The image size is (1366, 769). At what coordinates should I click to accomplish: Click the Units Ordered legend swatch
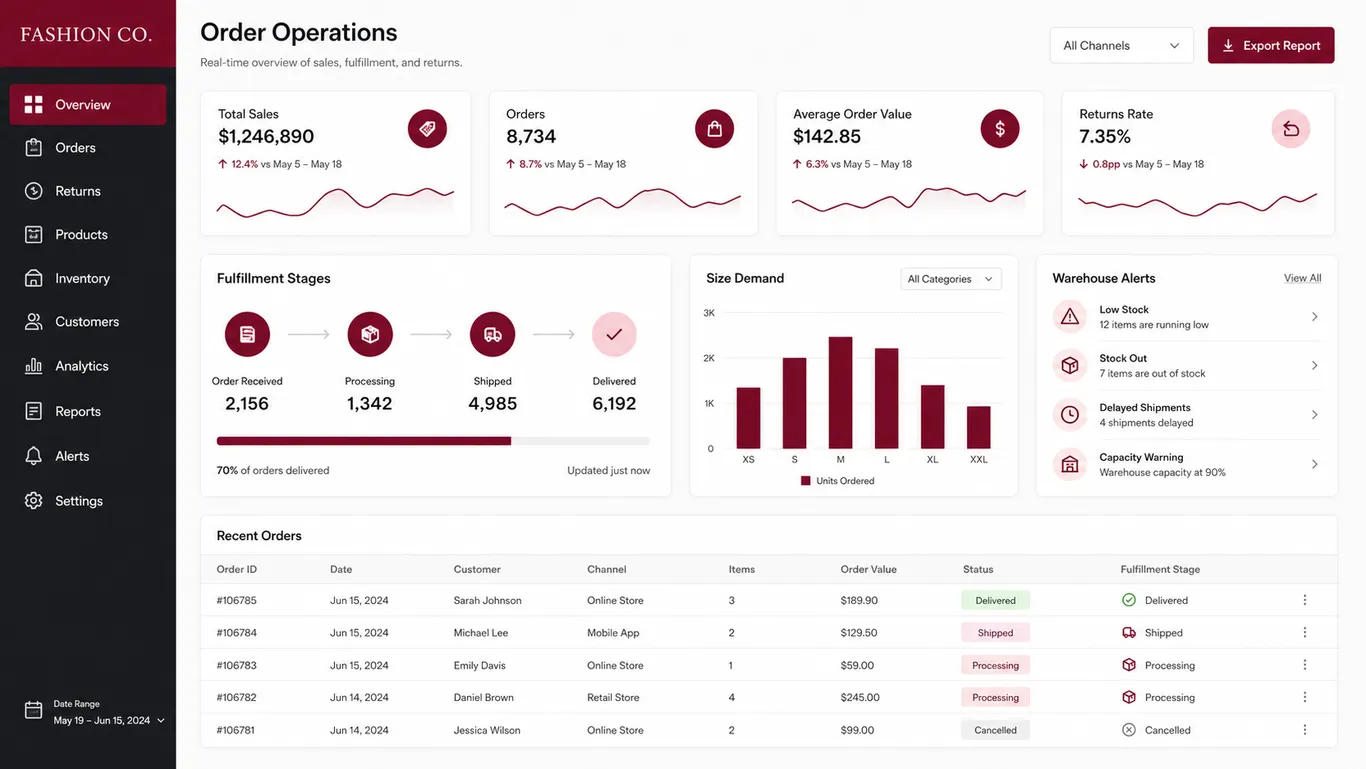(x=806, y=481)
